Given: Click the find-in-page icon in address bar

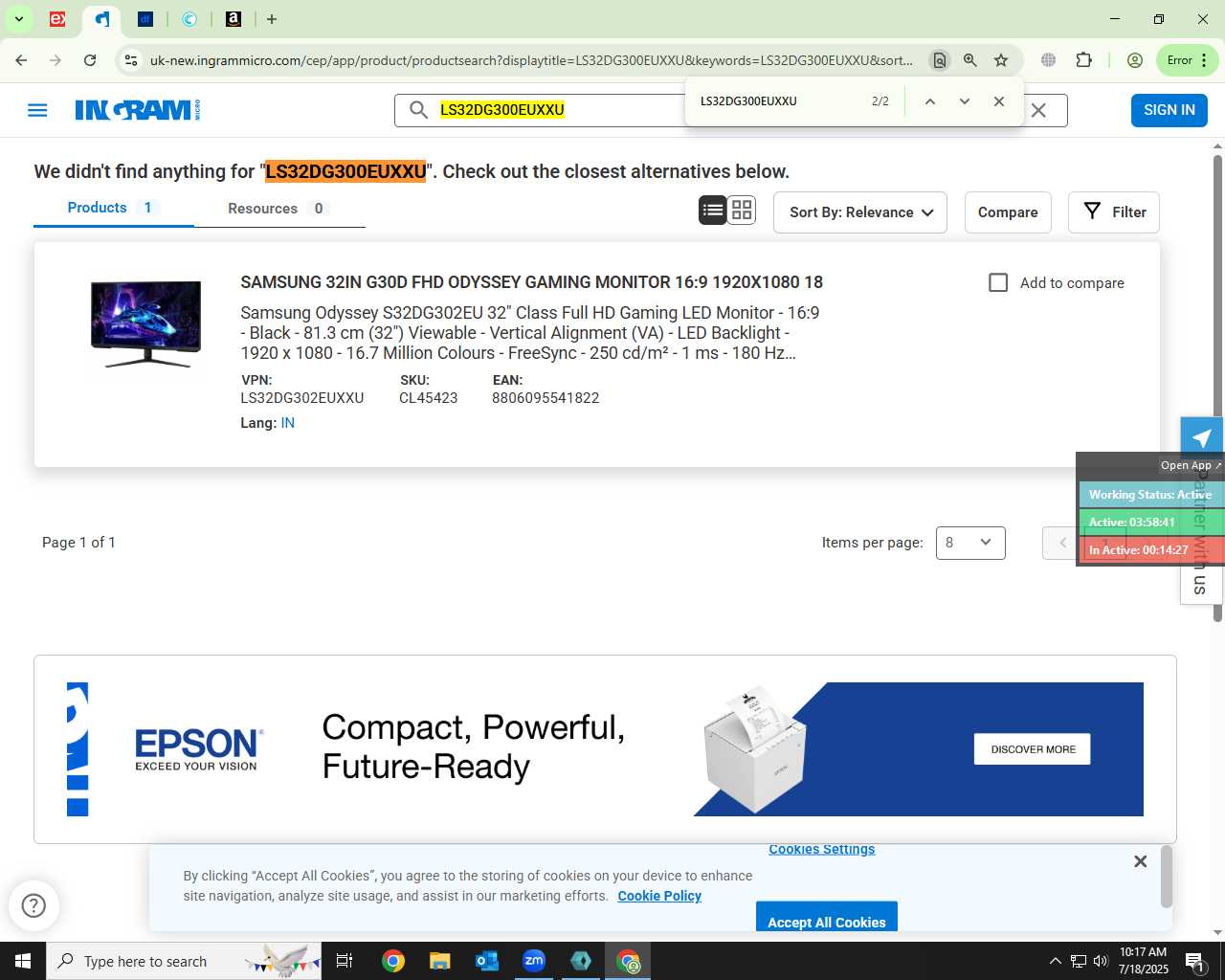Looking at the screenshot, I should 940,60.
